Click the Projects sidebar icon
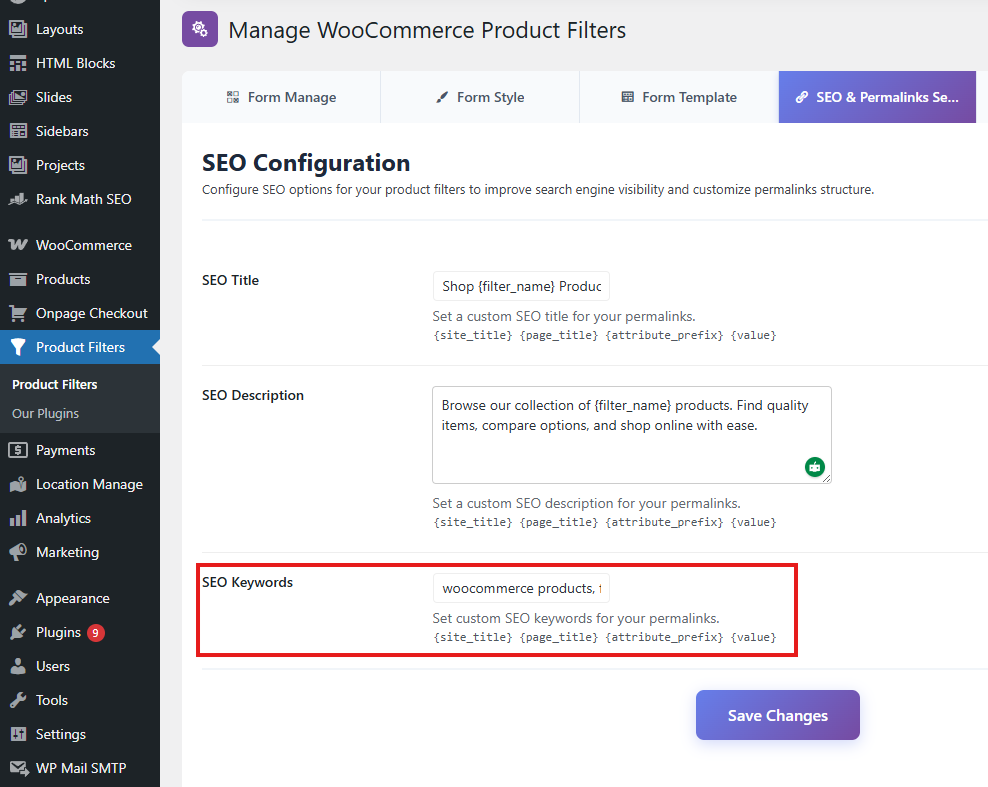The width and height of the screenshot is (988, 787). pos(18,165)
